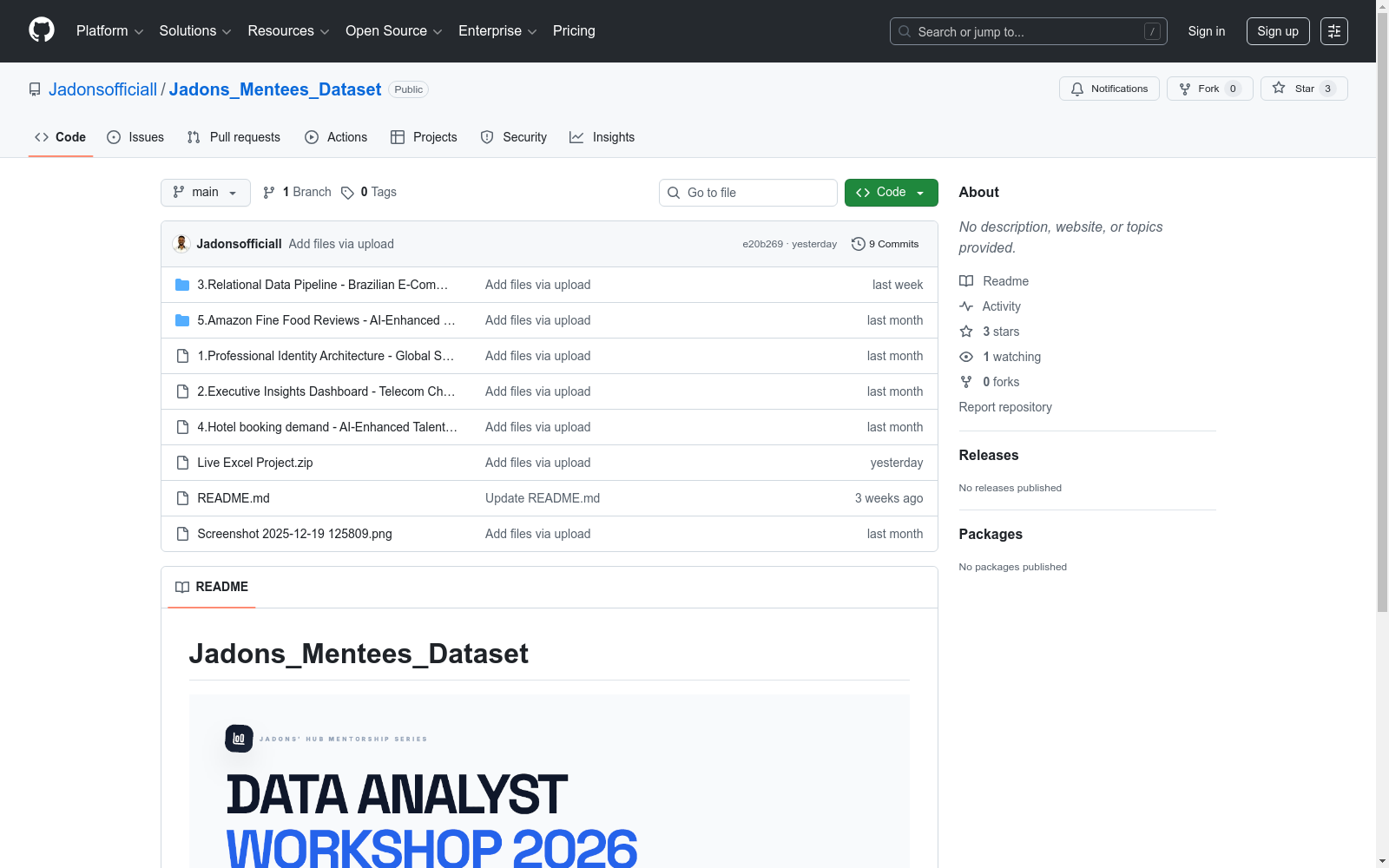
Task: Click the 'last week' timestamp text
Action: click(x=898, y=285)
